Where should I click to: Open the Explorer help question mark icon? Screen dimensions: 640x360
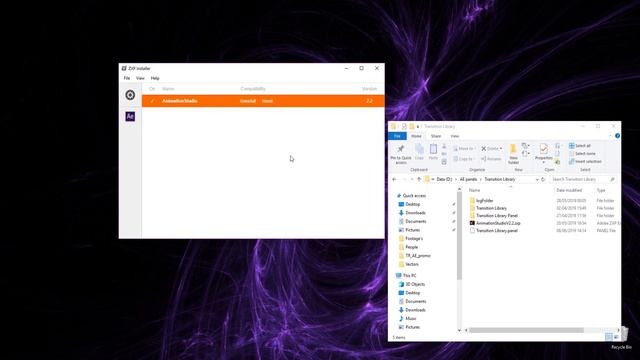(x=617, y=136)
